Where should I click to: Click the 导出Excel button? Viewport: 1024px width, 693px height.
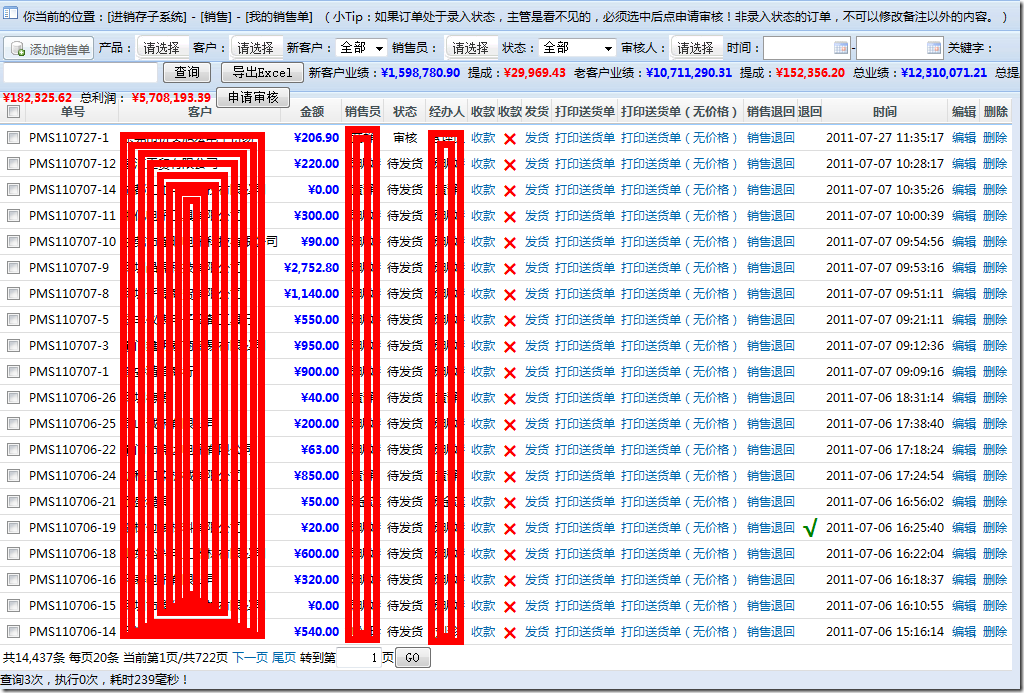262,72
